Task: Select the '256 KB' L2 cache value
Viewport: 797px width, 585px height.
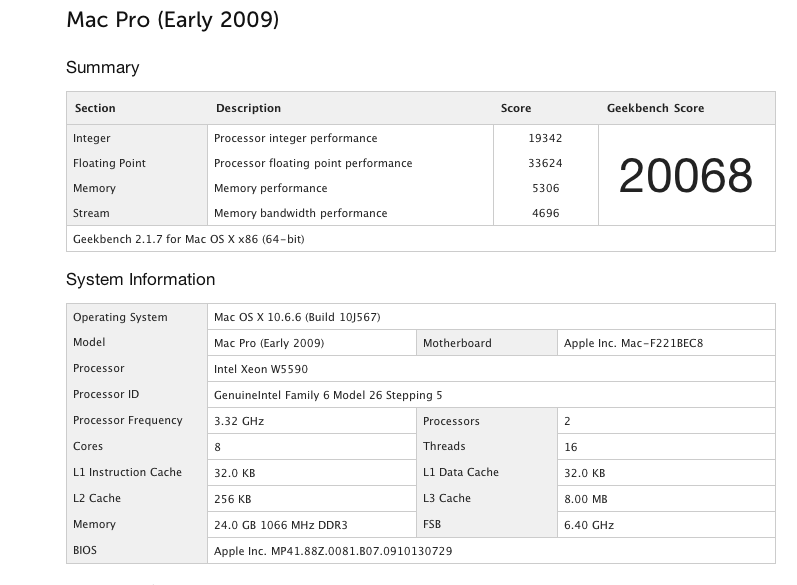Action: [233, 499]
